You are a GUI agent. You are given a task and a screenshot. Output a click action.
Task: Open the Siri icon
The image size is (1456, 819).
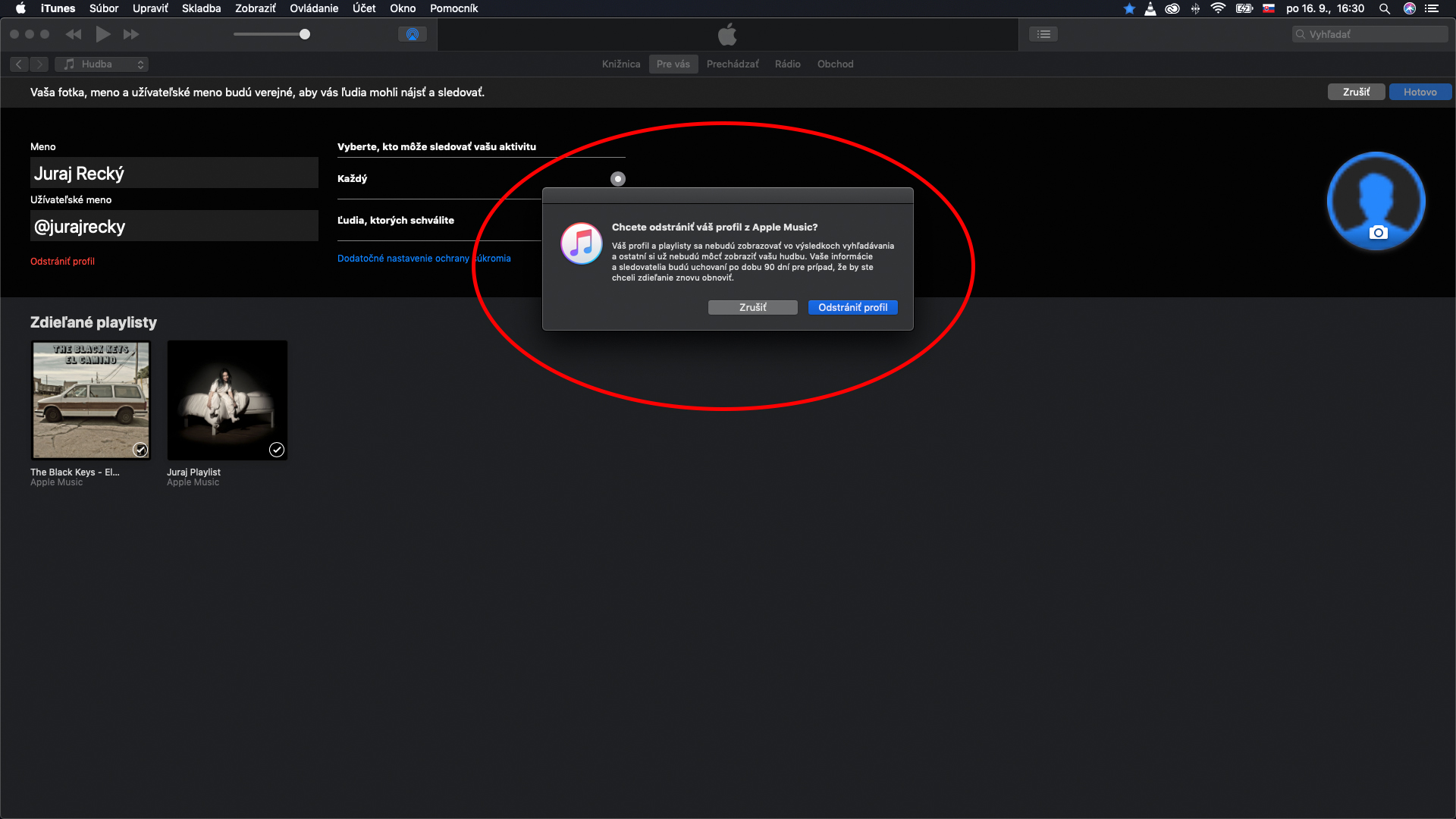pos(1410,8)
